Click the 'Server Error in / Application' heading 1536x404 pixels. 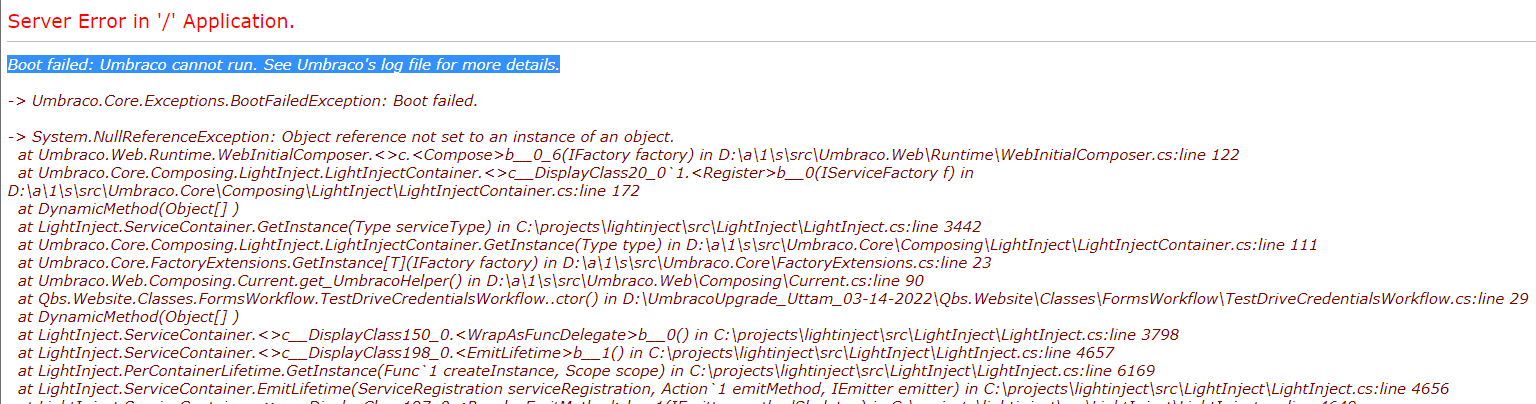[151, 21]
